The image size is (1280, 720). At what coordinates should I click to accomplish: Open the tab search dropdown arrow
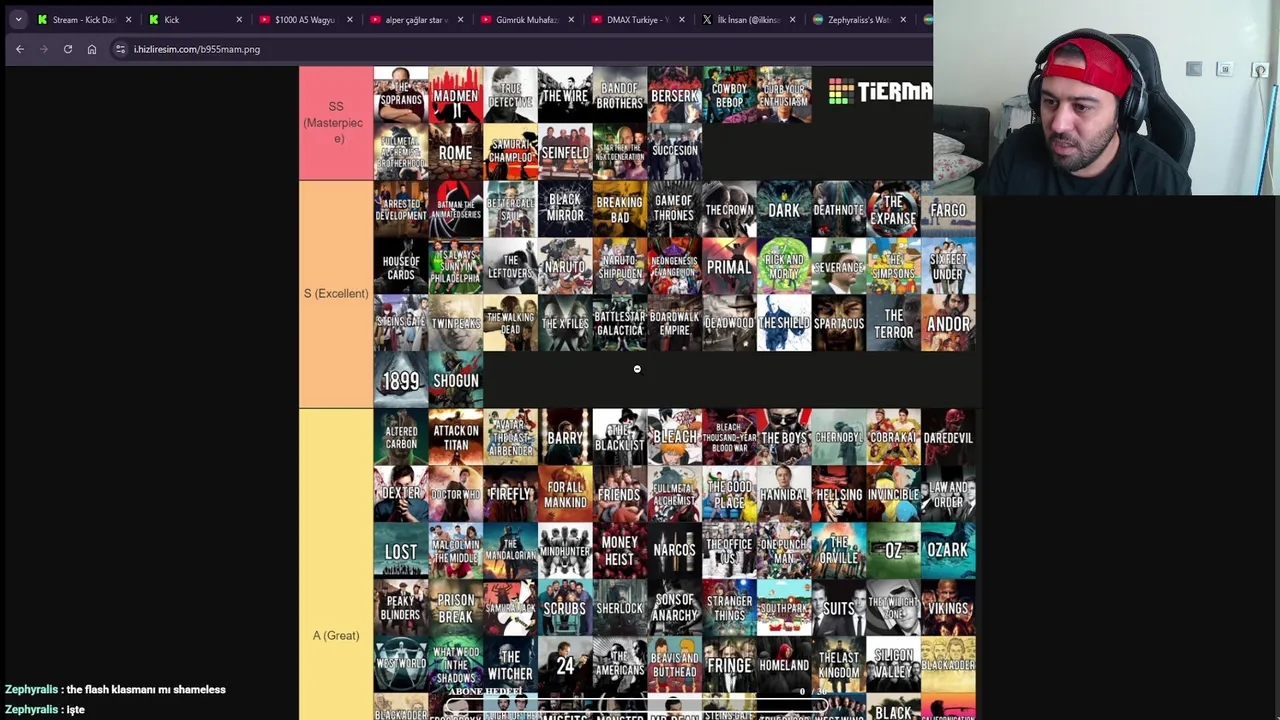coord(18,19)
